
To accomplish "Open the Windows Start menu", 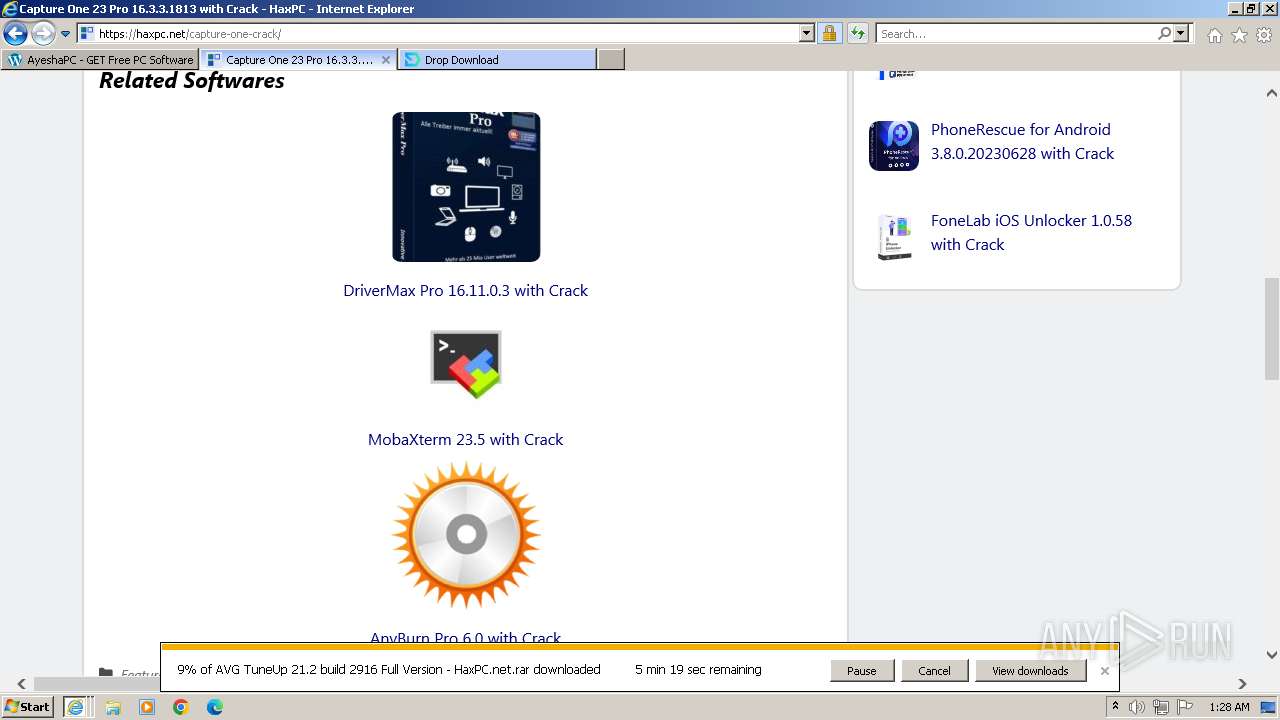I will coord(28,707).
